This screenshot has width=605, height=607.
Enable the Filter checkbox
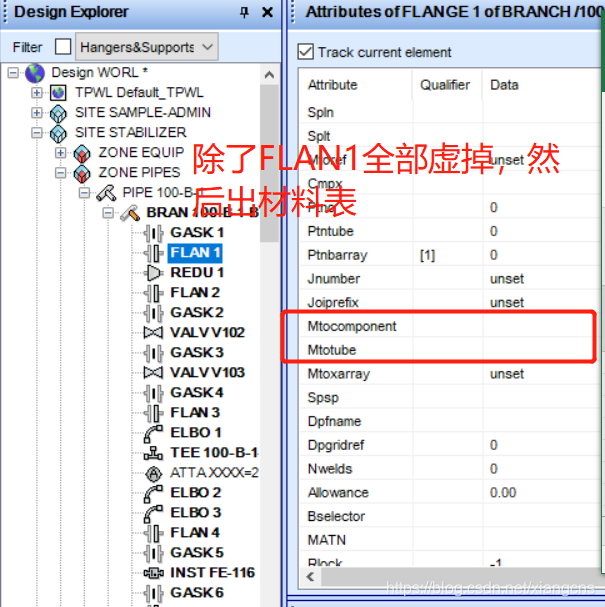tap(63, 47)
